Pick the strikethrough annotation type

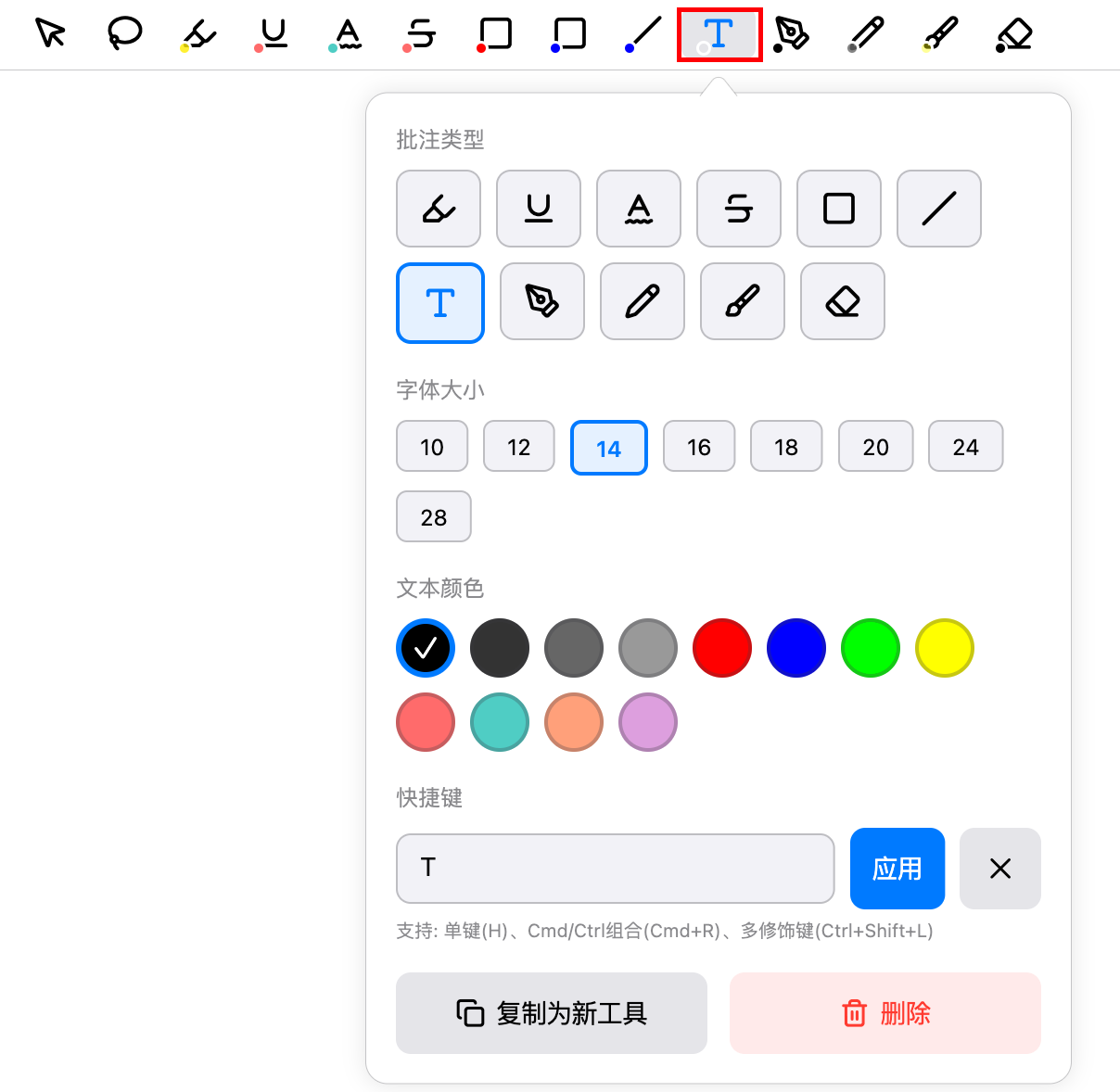(x=738, y=209)
